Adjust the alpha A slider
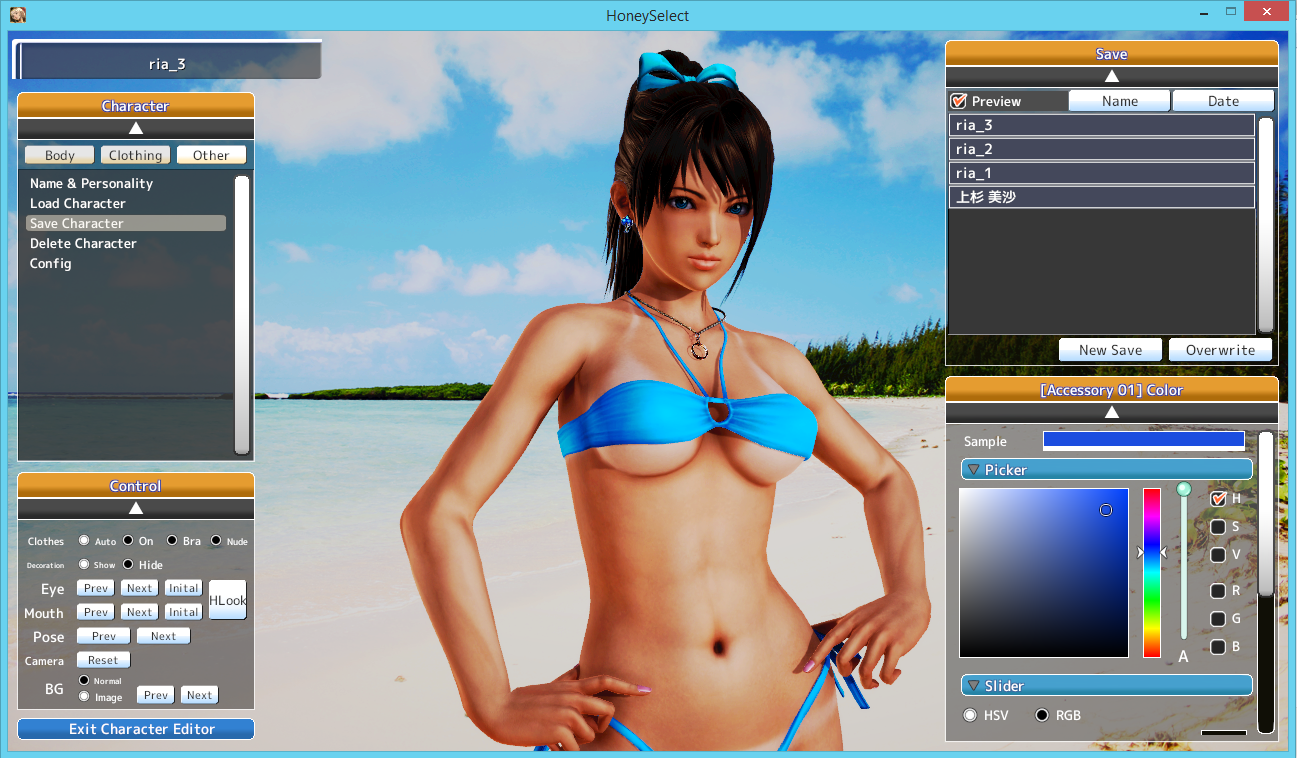Screen dimensions: 1297x758 [1184, 565]
